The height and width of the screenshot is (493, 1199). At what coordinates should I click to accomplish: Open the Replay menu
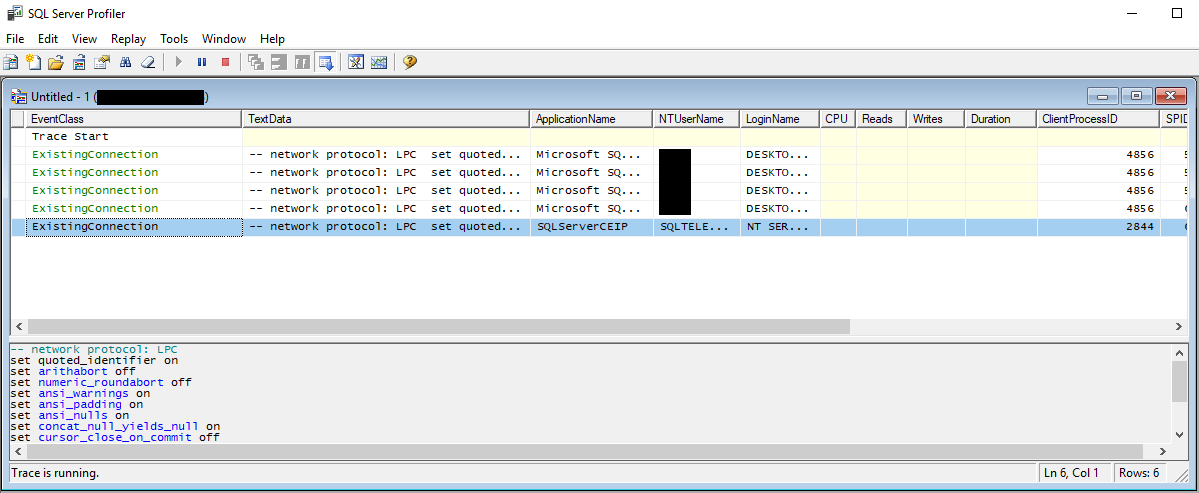point(128,38)
